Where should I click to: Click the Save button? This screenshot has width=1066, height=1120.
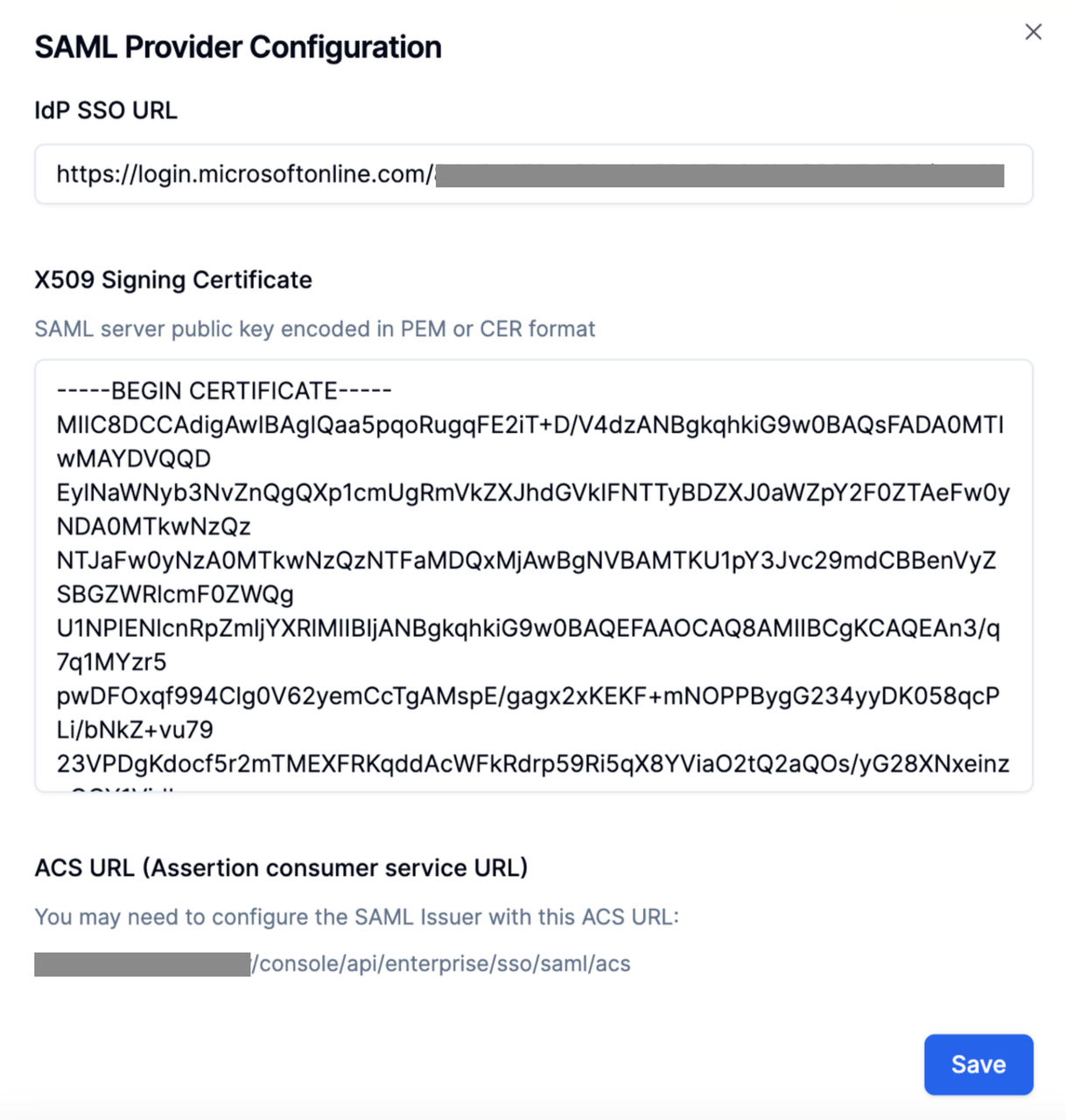tap(978, 1064)
